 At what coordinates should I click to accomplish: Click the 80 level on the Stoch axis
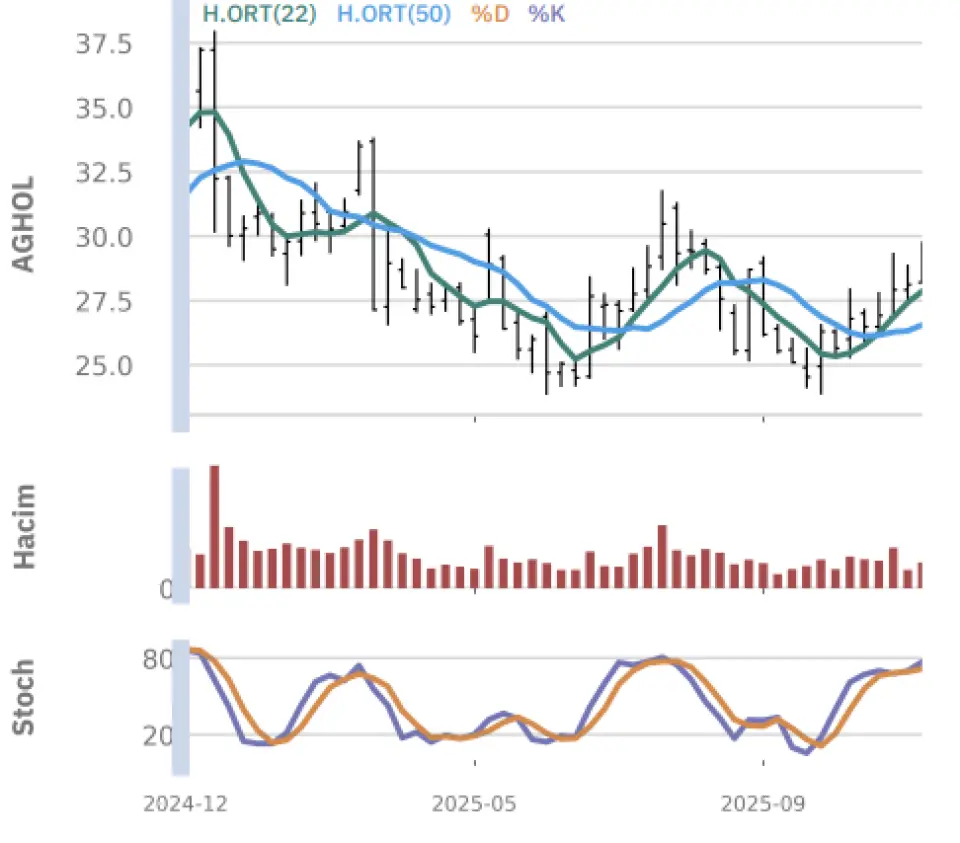tap(160, 659)
